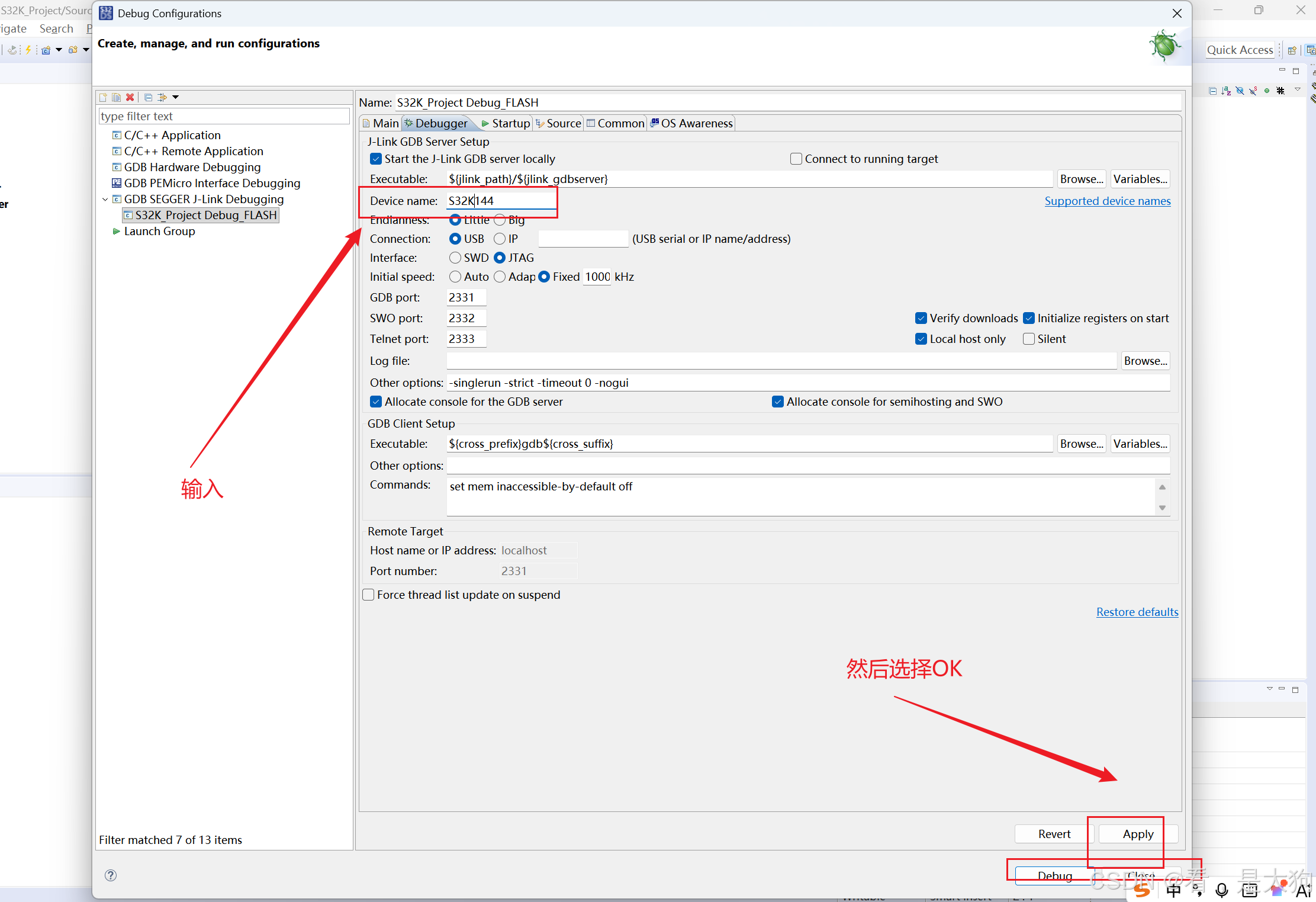Screen dimensions: 1316x902
Task: Click the Launch Group green arrow icon
Action: coord(117,231)
